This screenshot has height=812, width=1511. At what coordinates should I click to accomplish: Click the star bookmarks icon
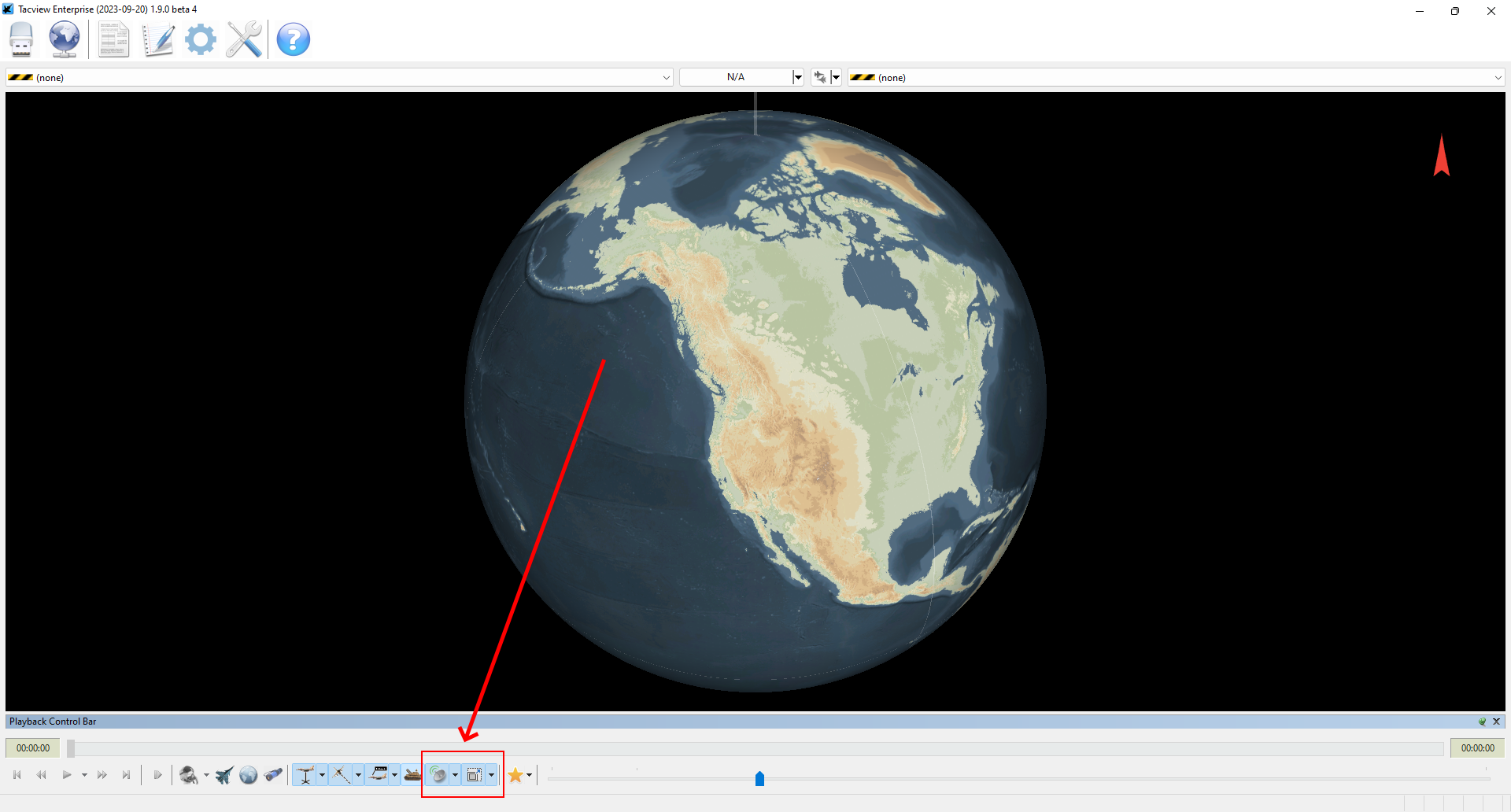tap(515, 775)
